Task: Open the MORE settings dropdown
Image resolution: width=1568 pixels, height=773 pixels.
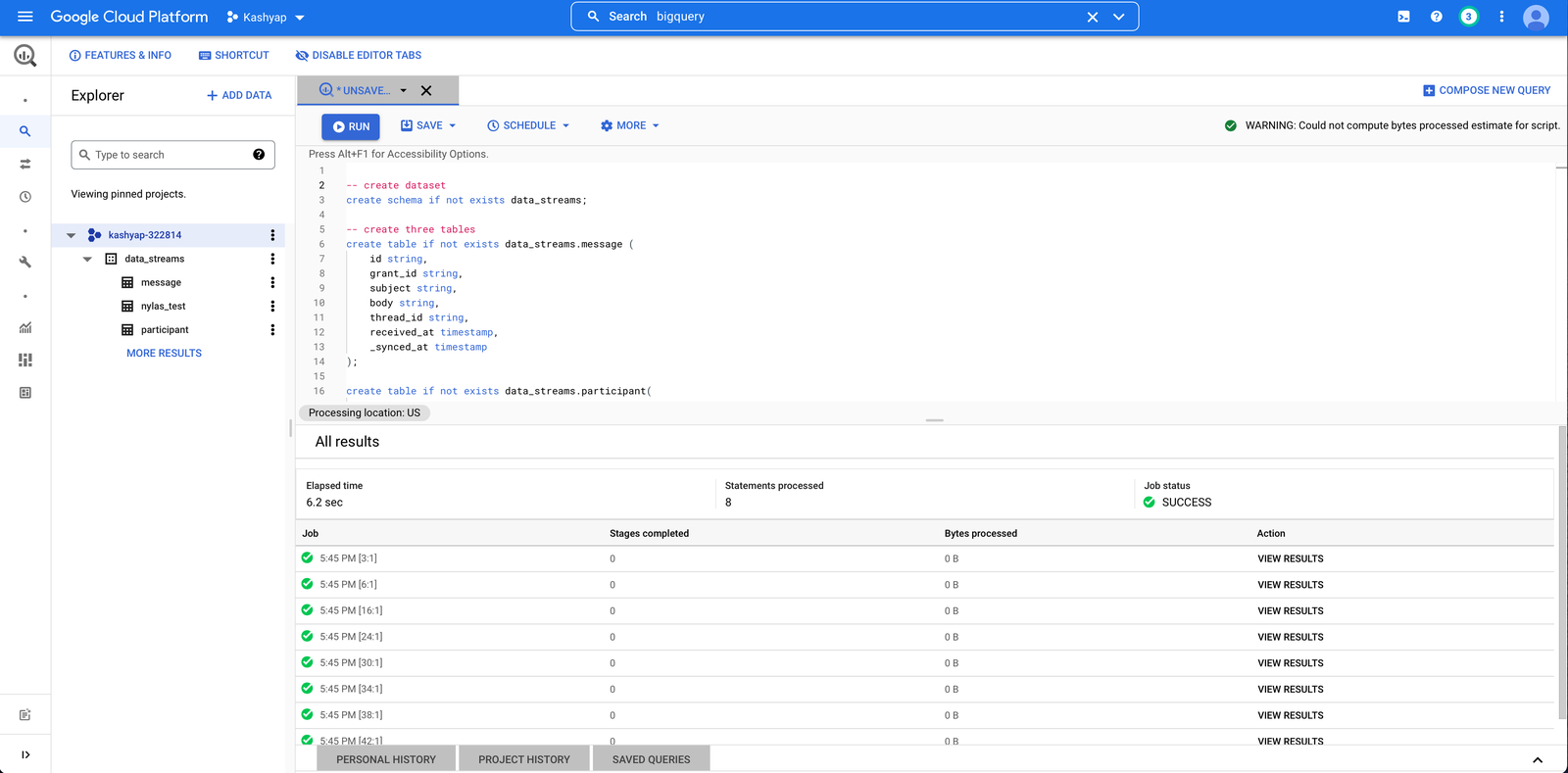Action: [630, 125]
